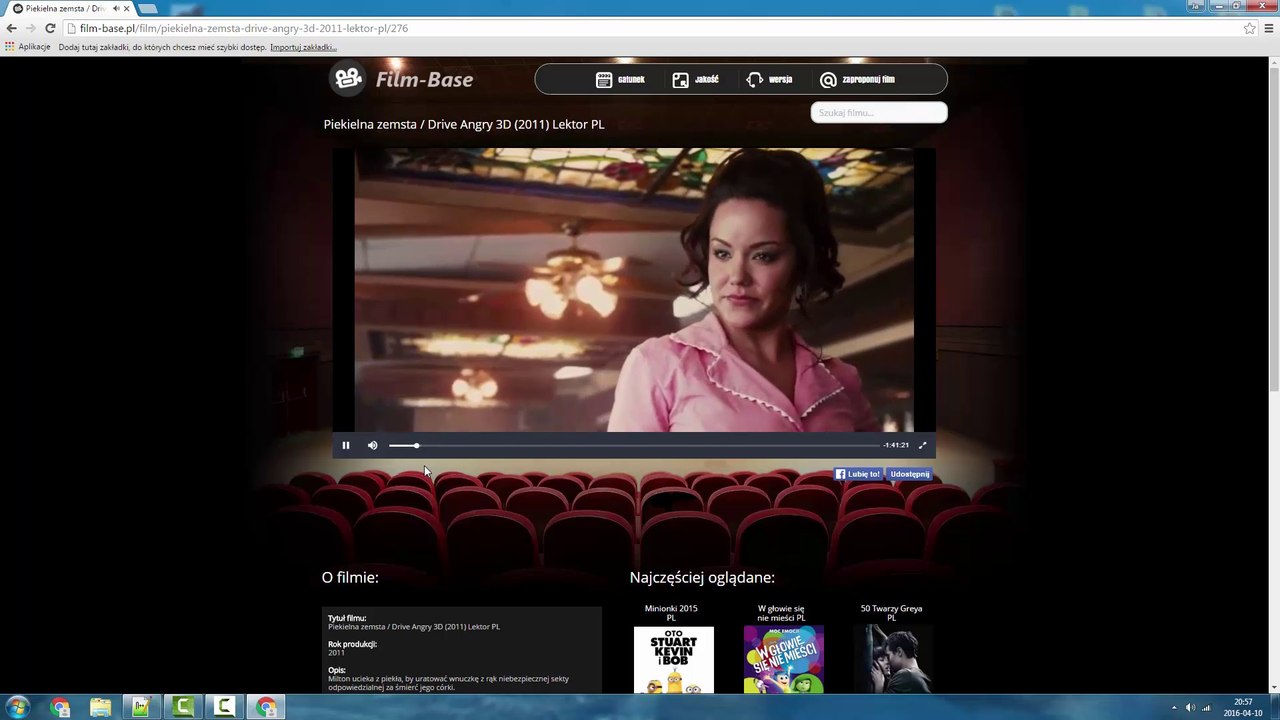The width and height of the screenshot is (1280, 720).
Task: Open the green chart app in taskbar
Action: [x=141, y=707]
